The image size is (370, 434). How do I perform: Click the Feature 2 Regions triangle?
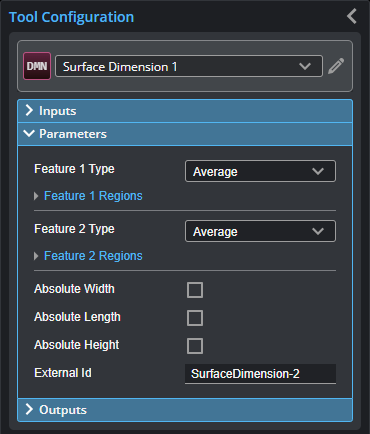36,256
